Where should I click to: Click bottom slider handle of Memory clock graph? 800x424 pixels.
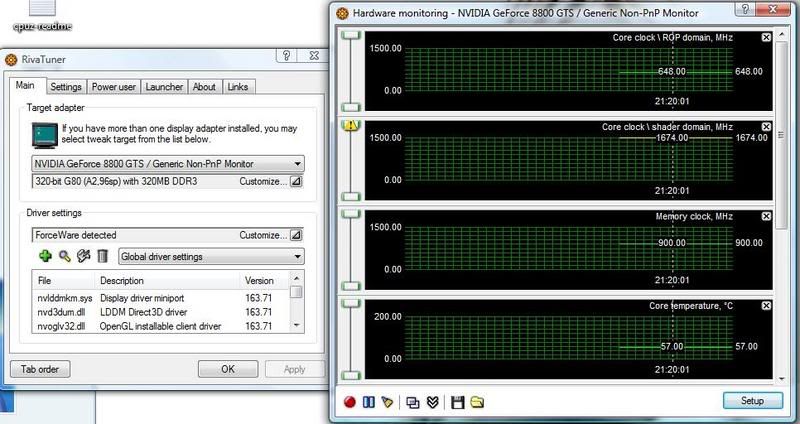(351, 286)
